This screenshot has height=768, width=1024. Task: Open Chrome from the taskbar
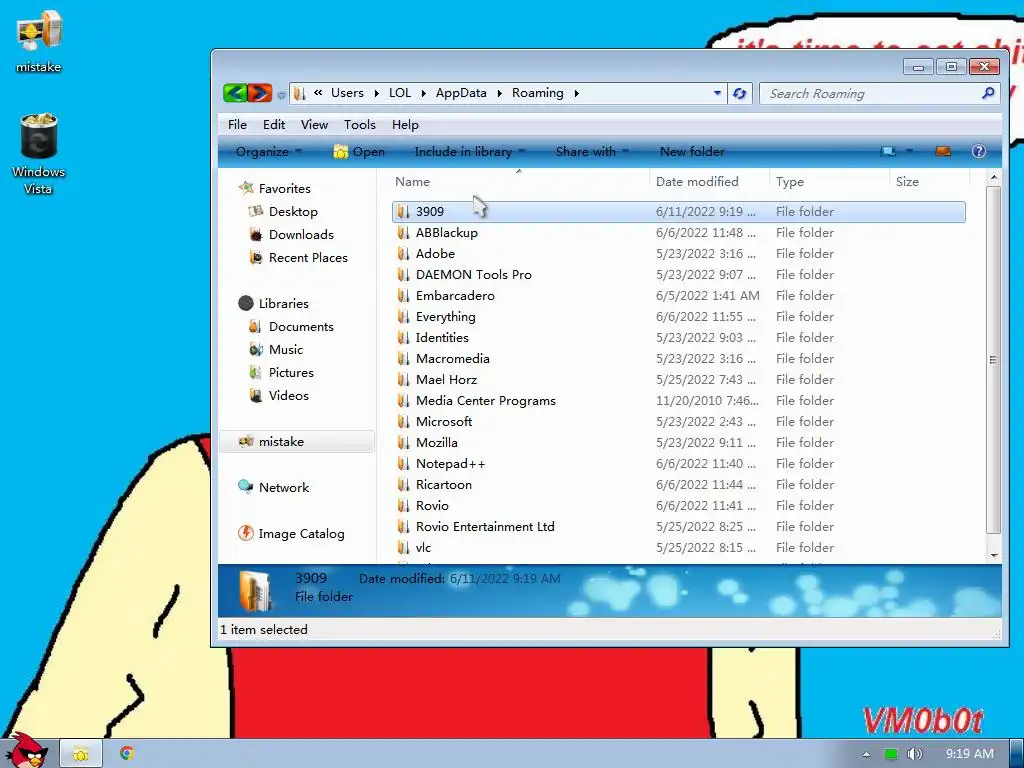coord(127,754)
